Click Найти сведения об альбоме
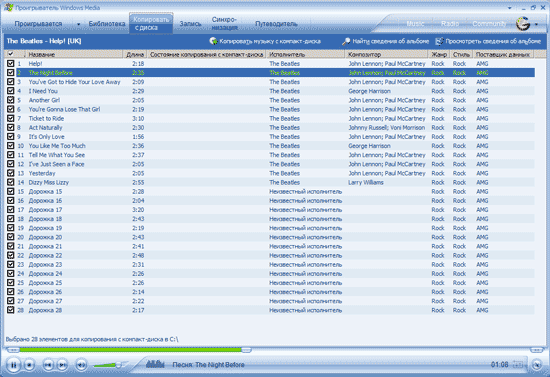 pos(385,41)
